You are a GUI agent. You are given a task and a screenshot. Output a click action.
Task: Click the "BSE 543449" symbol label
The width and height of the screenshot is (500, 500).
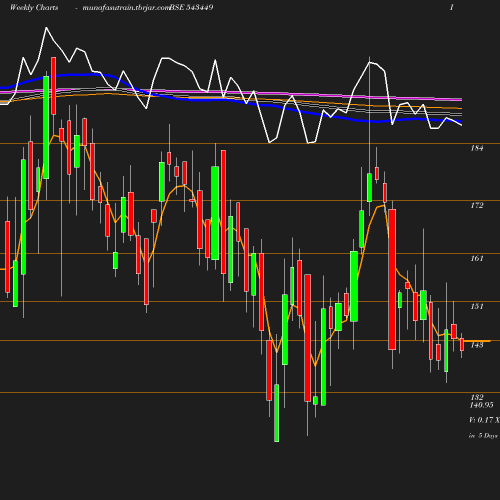pos(191,8)
